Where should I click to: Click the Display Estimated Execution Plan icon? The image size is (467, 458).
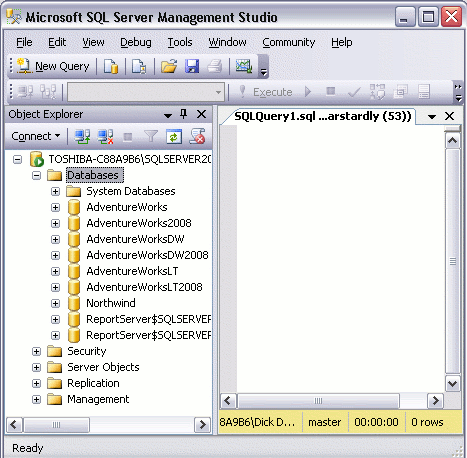[x=378, y=91]
